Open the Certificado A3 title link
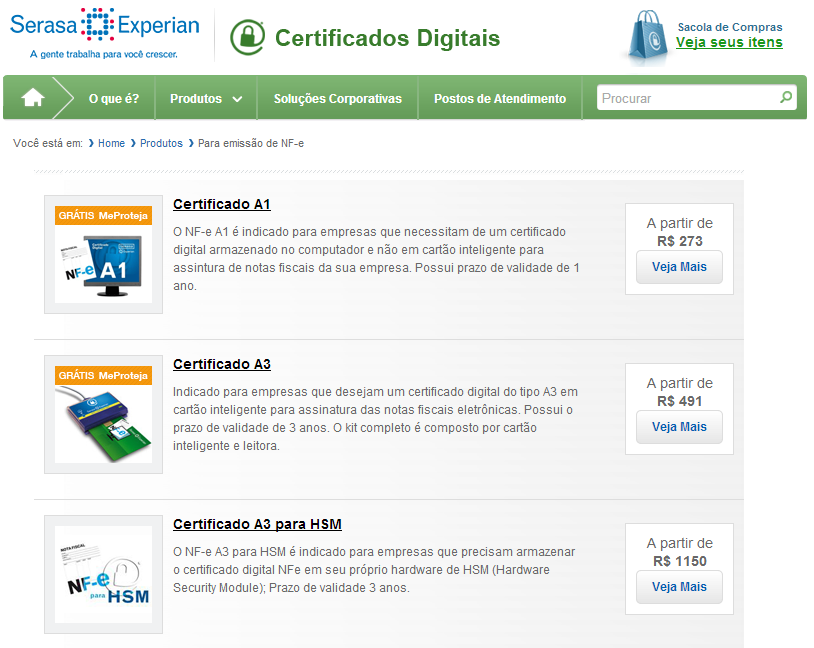Viewport: 814px width, 648px height. pos(222,364)
